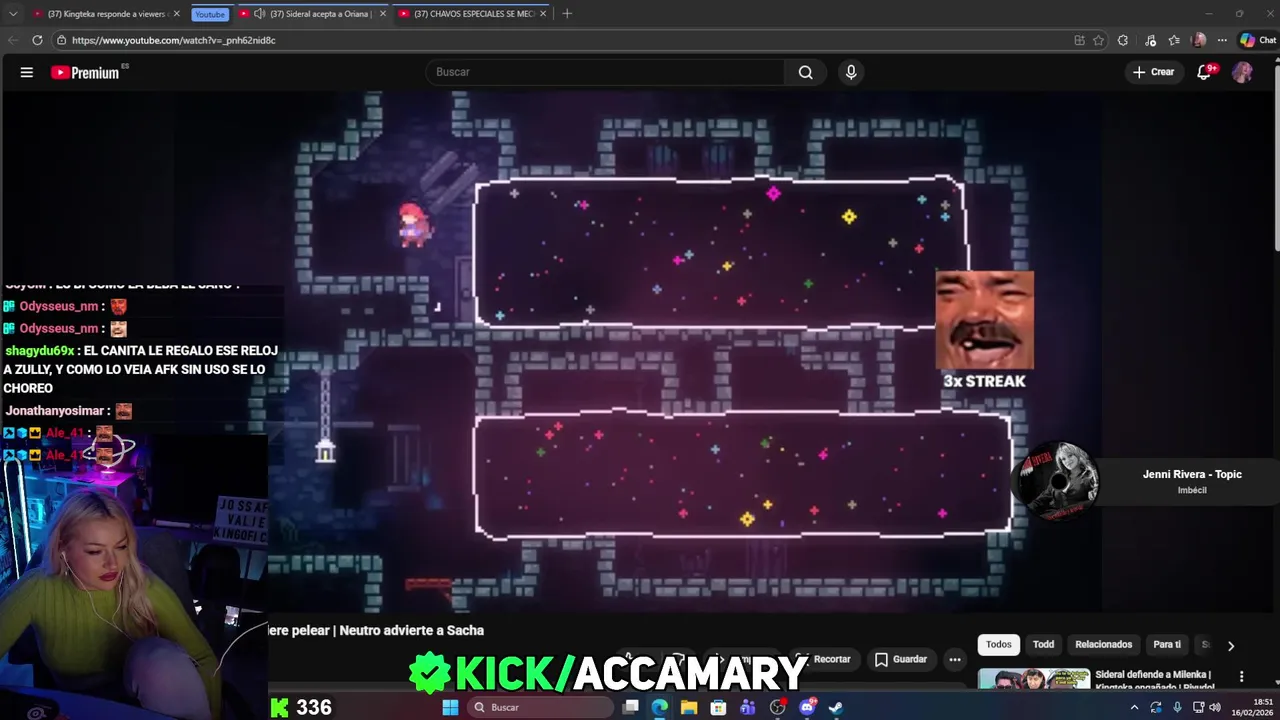Open Microsoft Store from the taskbar
This screenshot has height=720, width=1280.
[x=718, y=707]
